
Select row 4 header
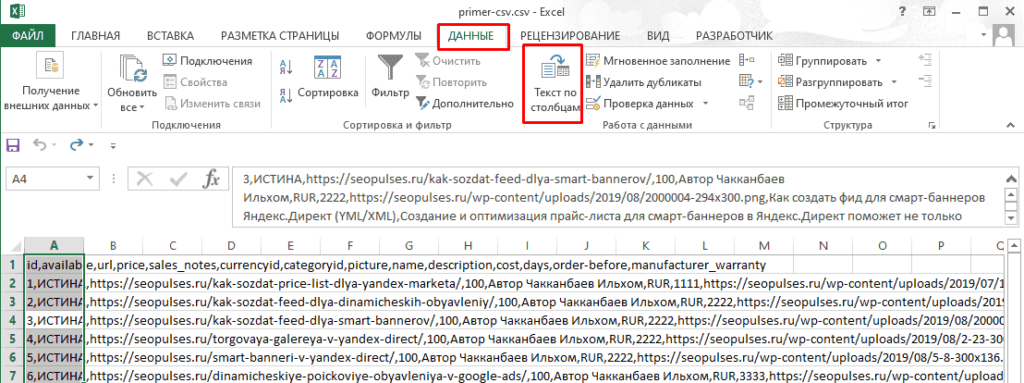[x=12, y=320]
